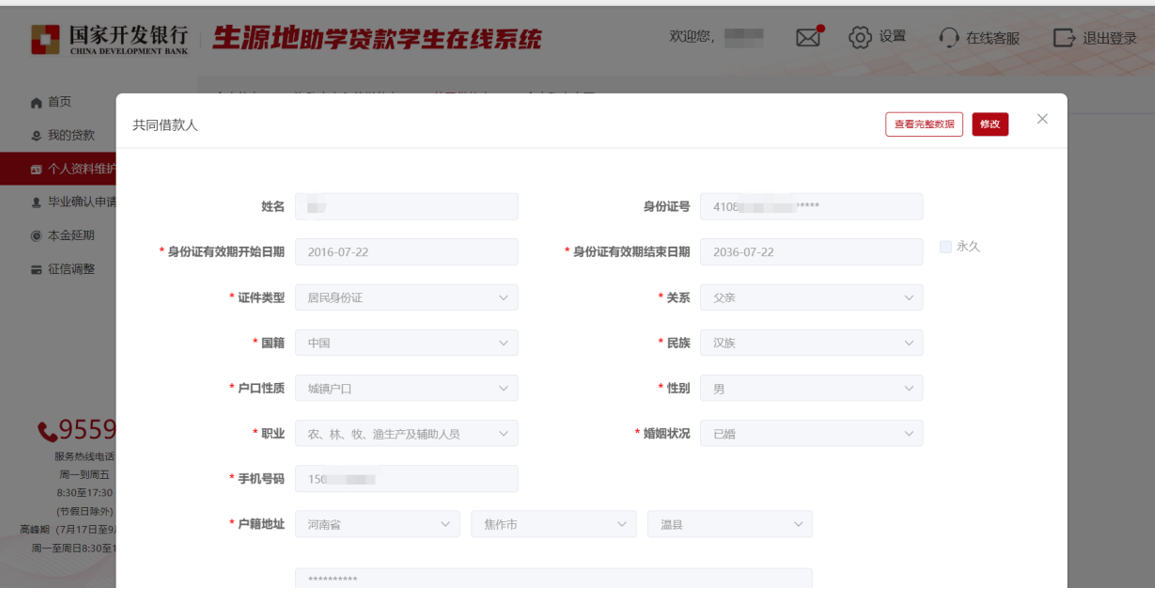The width and height of the screenshot is (1155, 611).
Task: Click the home icon beside 首页
Action: point(36,102)
